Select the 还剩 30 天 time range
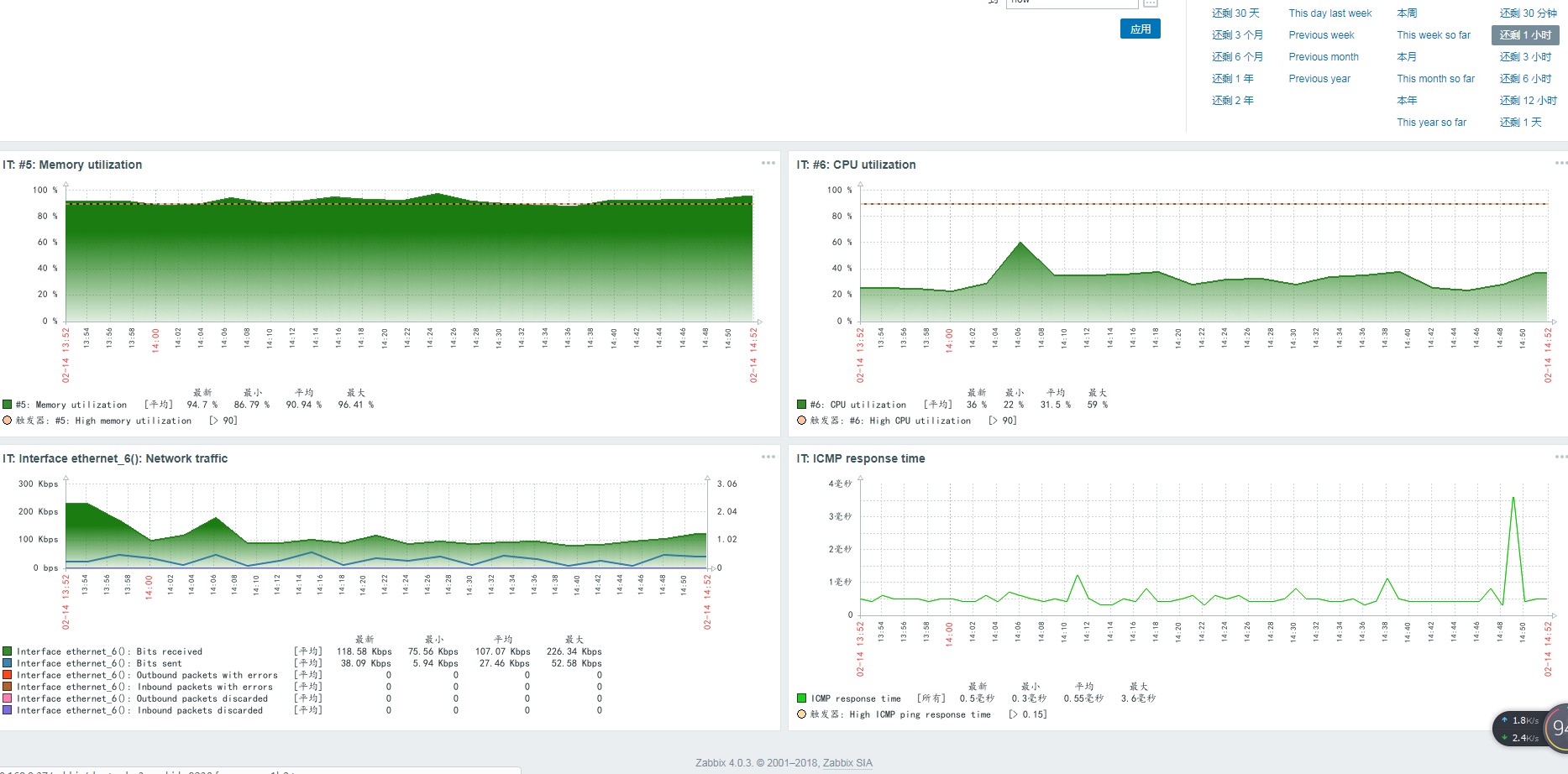Viewport: 1568px width, 774px height. click(x=1235, y=13)
